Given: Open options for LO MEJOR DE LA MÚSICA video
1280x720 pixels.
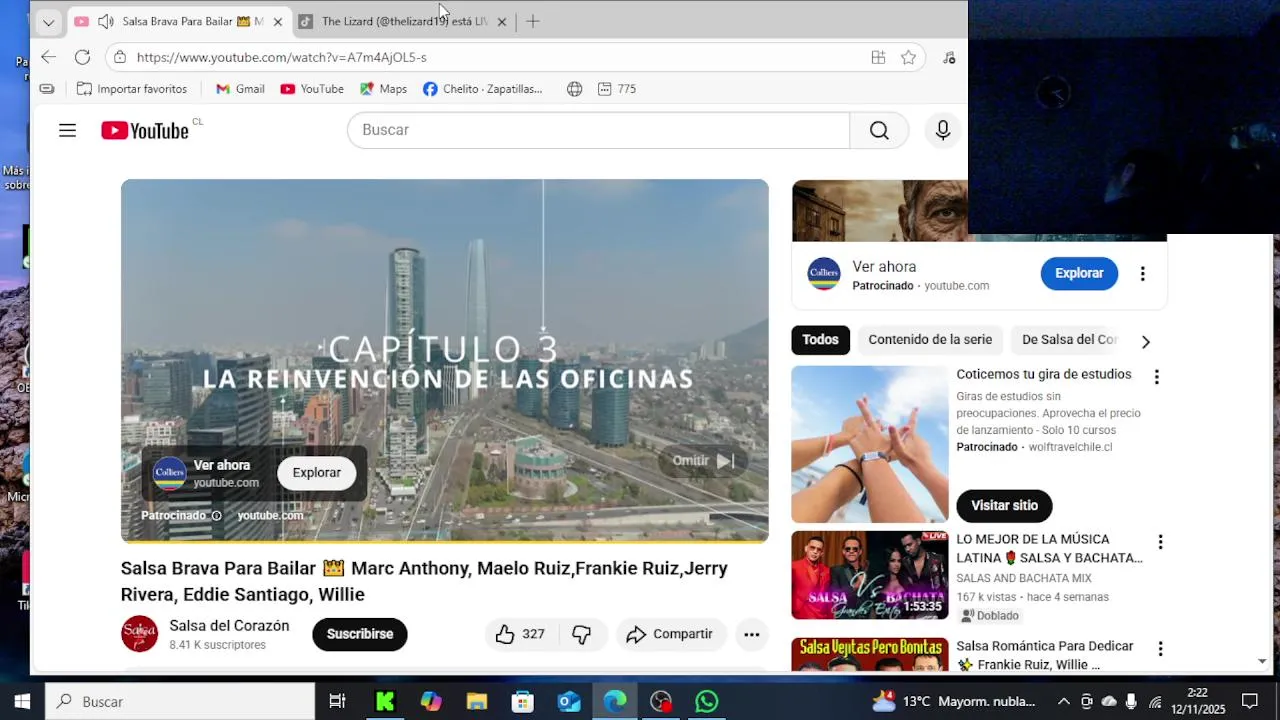Looking at the screenshot, I should tap(1160, 542).
